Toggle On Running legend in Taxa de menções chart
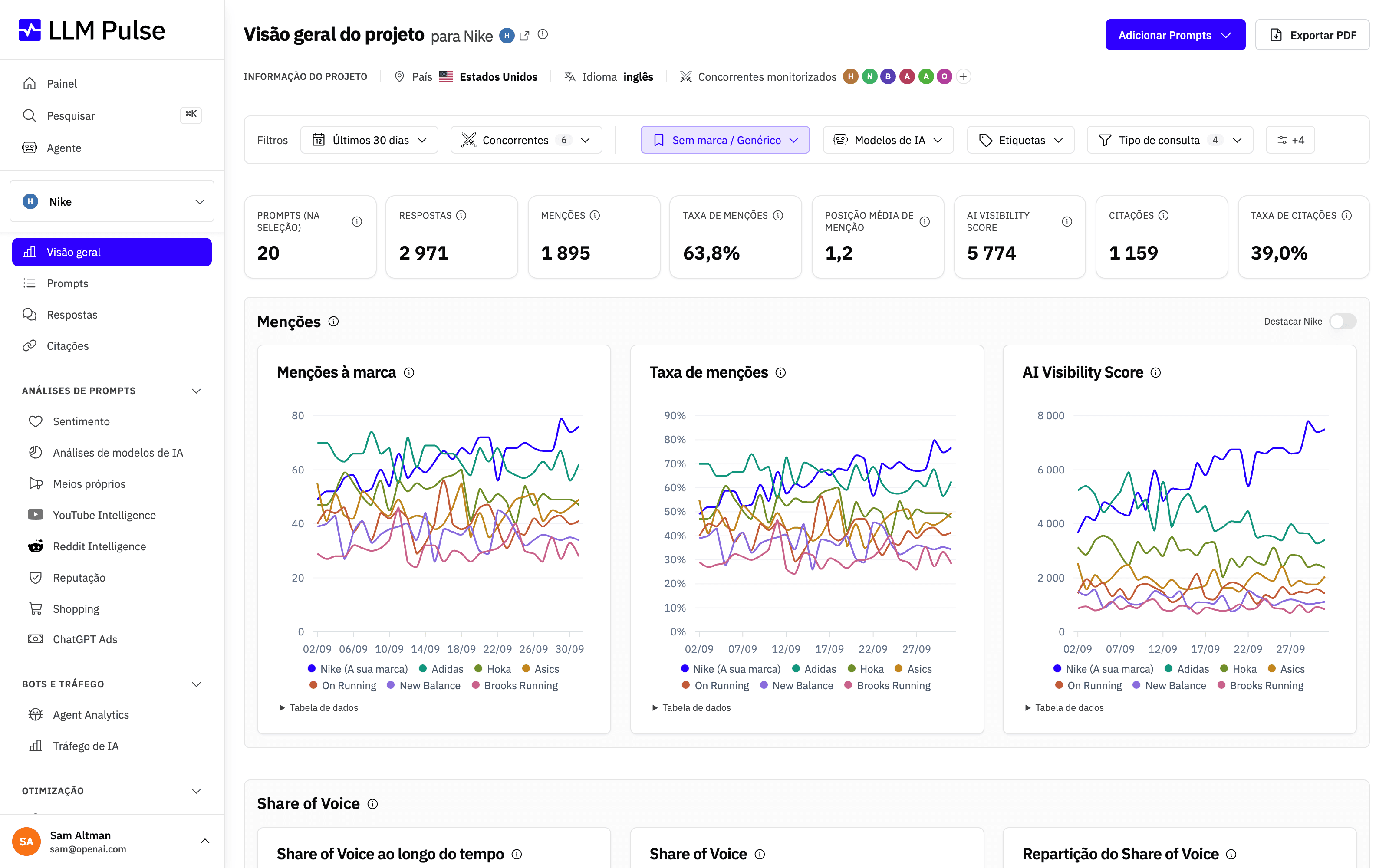This screenshot has height=868, width=1389. [x=715, y=685]
